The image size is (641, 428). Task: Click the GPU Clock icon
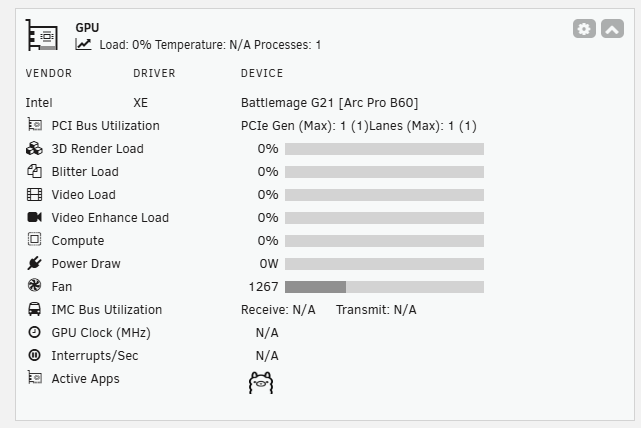(34, 332)
